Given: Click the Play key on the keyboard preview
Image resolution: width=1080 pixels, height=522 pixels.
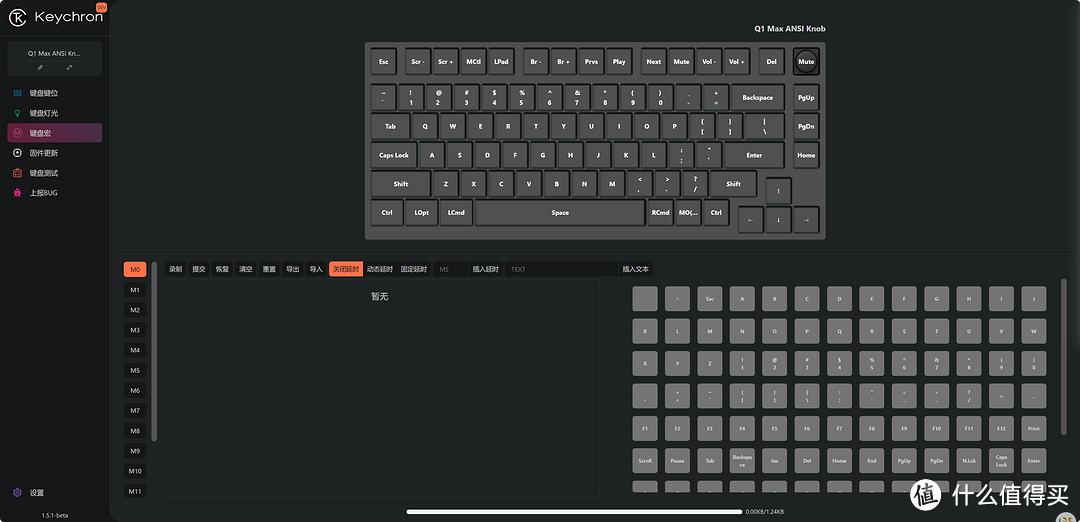Looking at the screenshot, I should [x=619, y=61].
